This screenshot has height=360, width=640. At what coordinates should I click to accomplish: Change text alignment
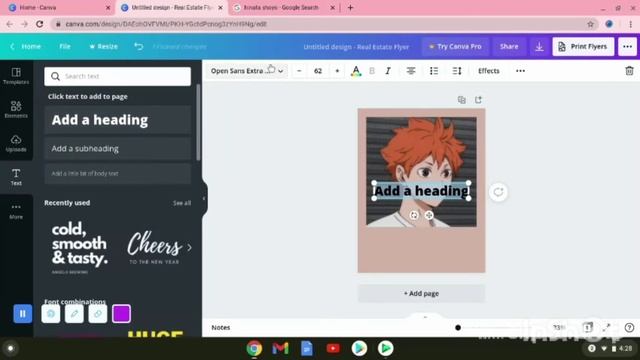(x=411, y=71)
